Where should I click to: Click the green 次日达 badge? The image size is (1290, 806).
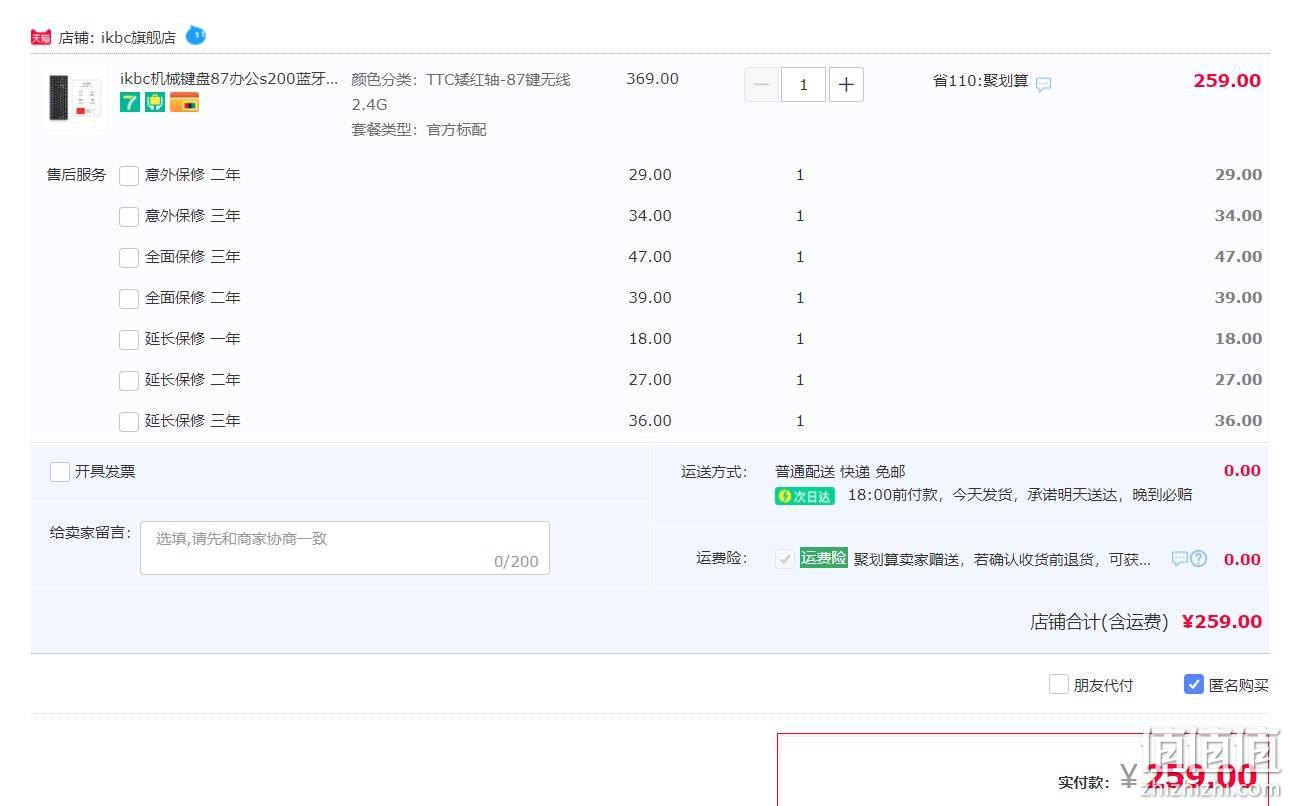(x=805, y=496)
